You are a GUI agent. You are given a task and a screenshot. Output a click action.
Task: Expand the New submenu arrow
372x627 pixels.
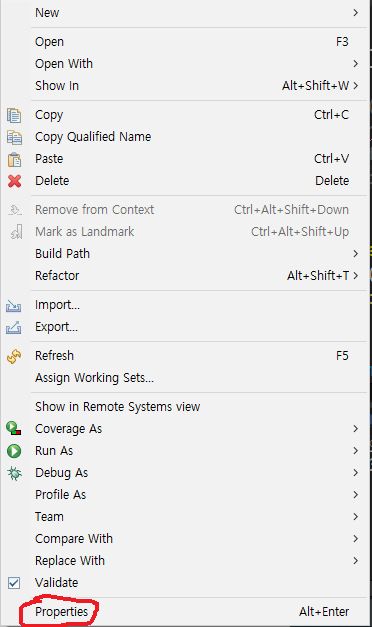[355, 13]
